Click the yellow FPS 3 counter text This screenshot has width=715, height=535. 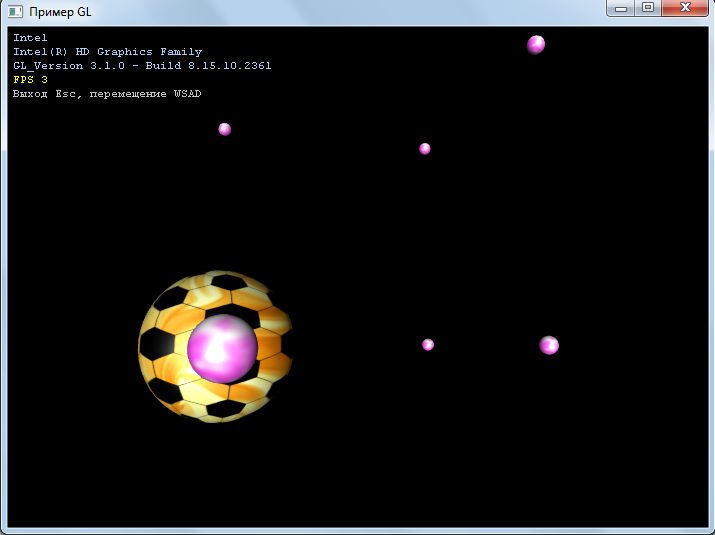pyautogui.click(x=30, y=80)
